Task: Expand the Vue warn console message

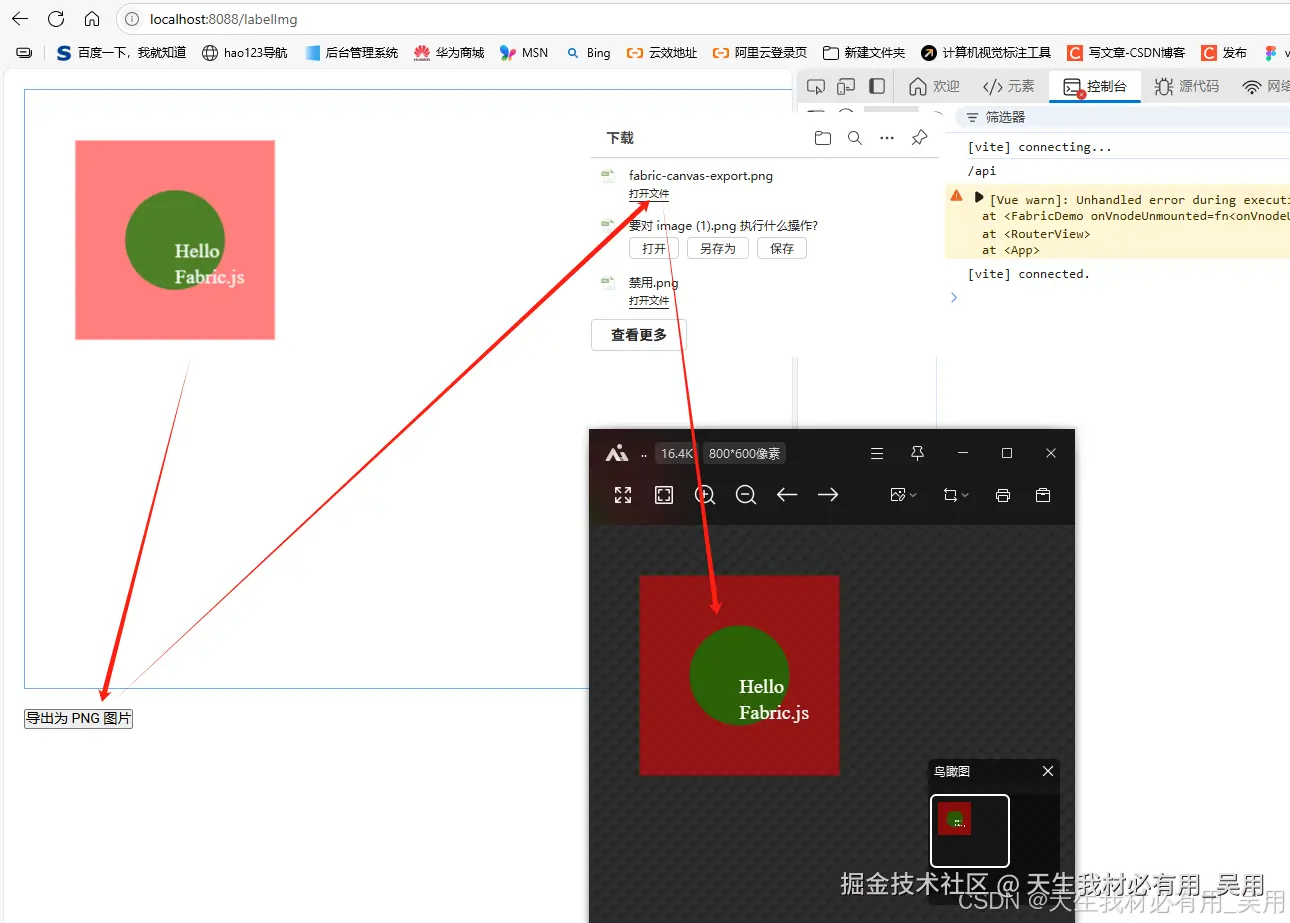Action: (978, 197)
